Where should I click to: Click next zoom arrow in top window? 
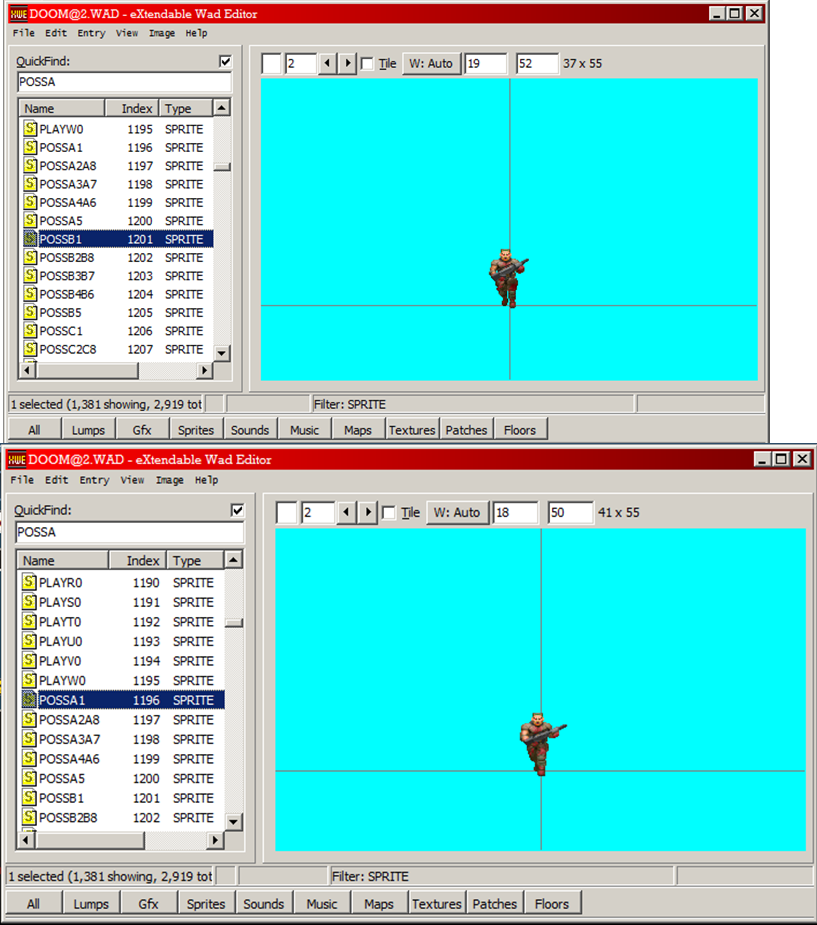click(x=347, y=63)
